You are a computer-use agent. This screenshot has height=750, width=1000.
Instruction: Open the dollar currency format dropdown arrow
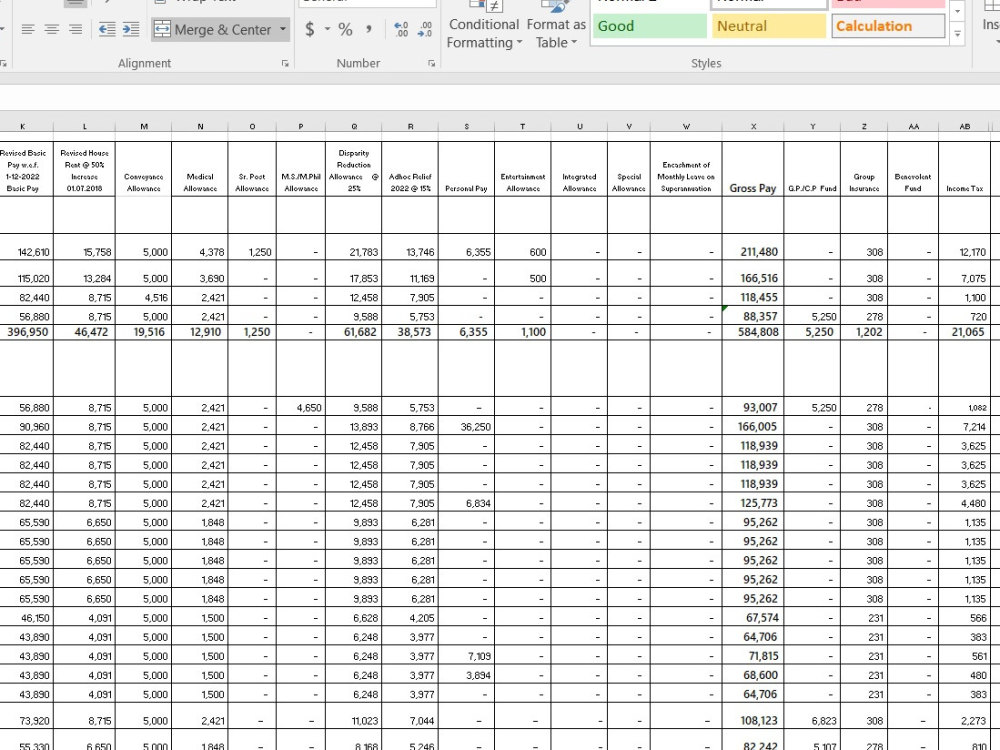[x=327, y=29]
